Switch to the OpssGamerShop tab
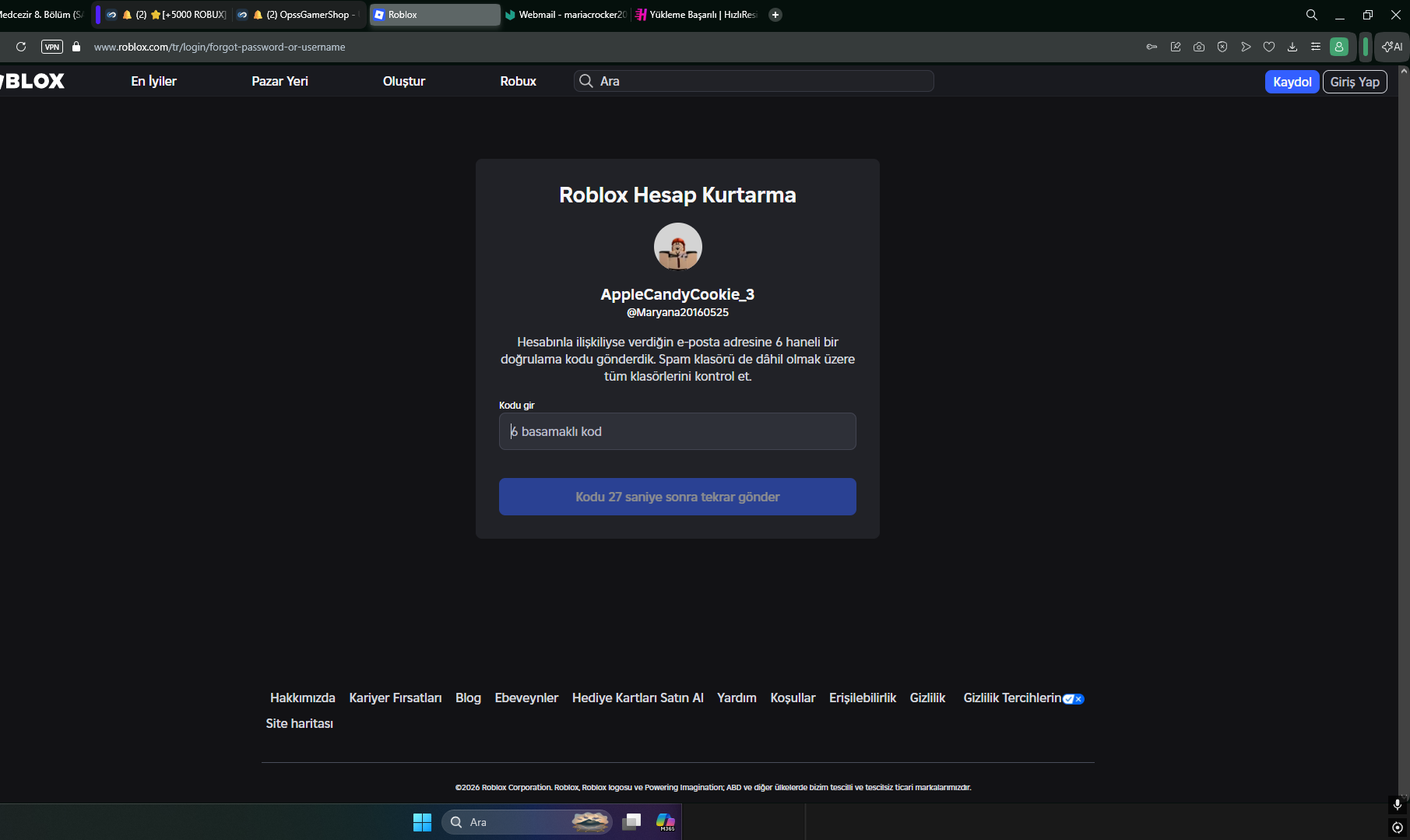Image resolution: width=1410 pixels, height=840 pixels. point(300,15)
